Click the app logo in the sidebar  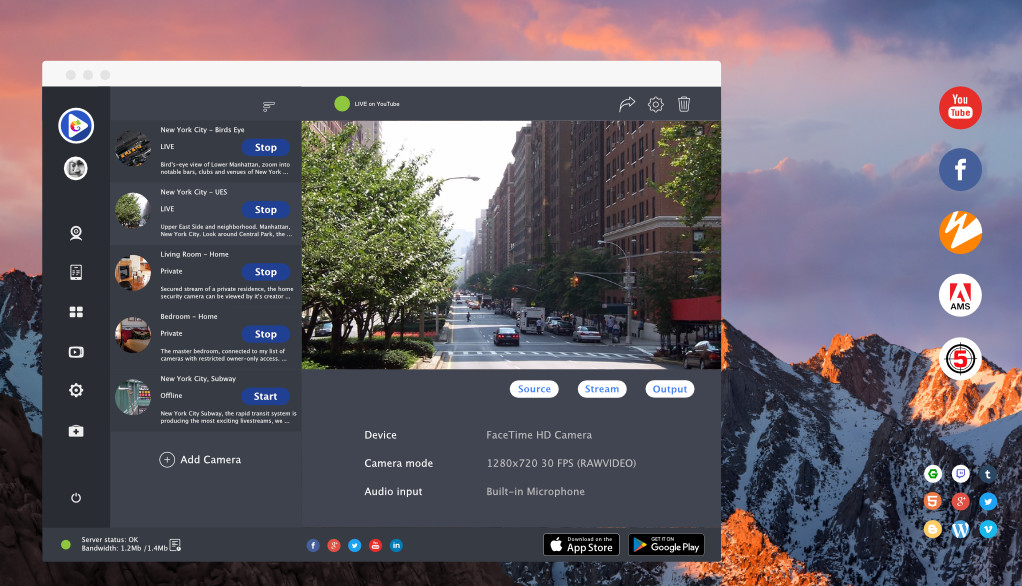(x=76, y=126)
